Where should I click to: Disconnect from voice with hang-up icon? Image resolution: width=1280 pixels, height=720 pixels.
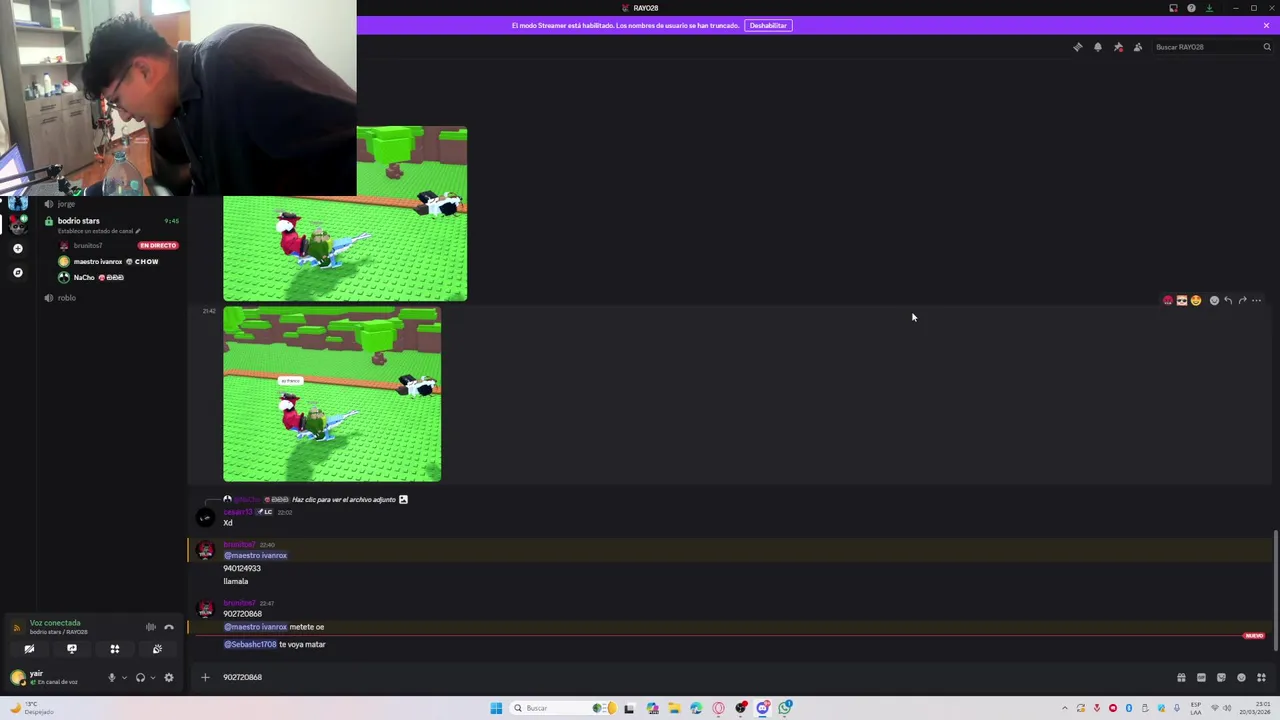coord(169,627)
